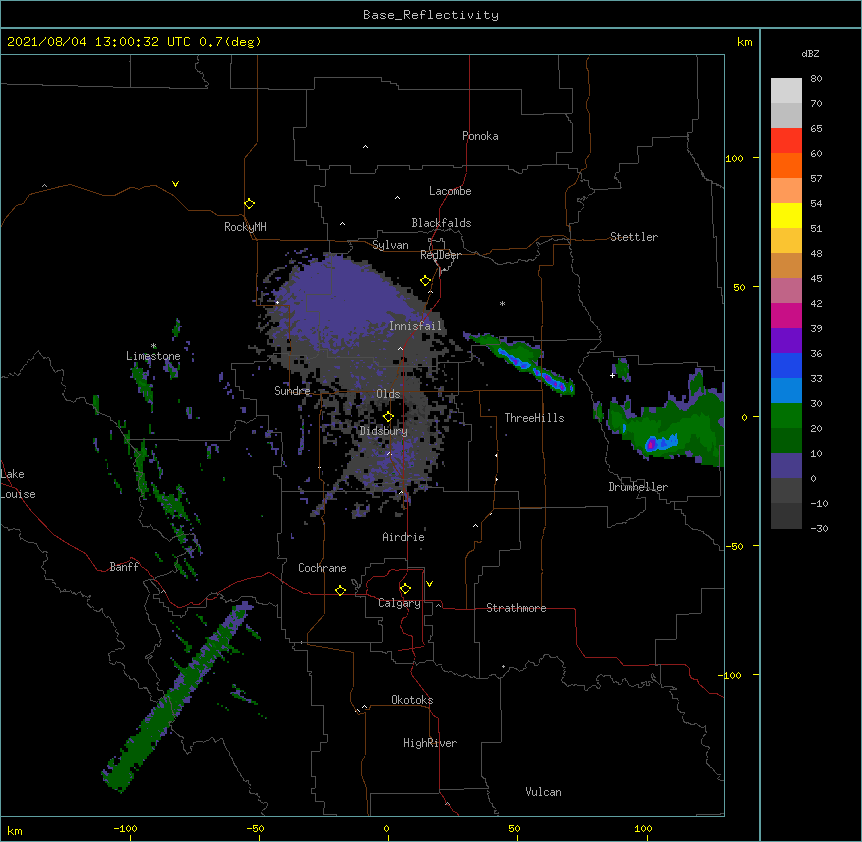The image size is (862, 842).
Task: Click the Sylvan city label
Action: click(390, 245)
